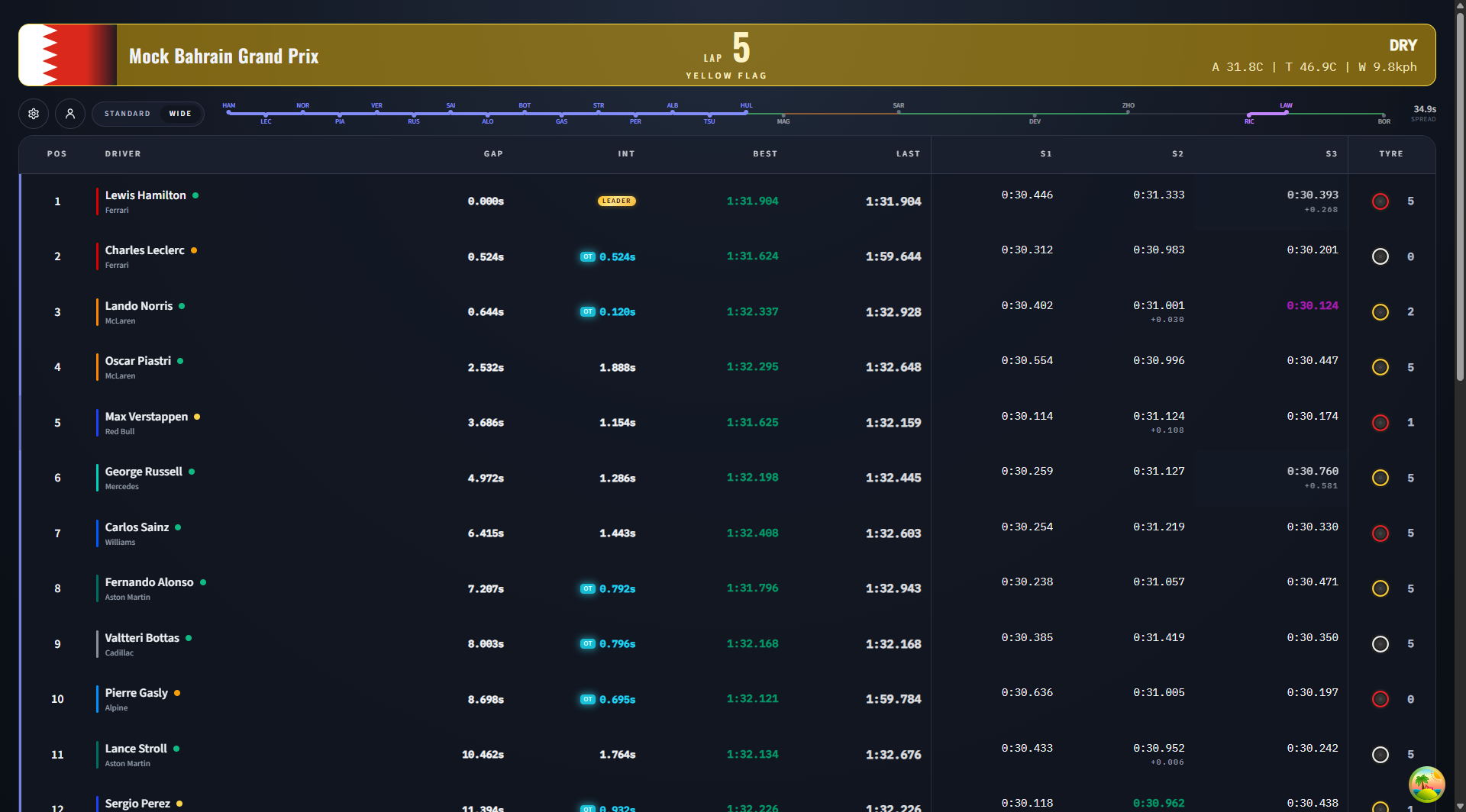Switch to WIDE layout
Screen dimensions: 1466x812
point(180,114)
